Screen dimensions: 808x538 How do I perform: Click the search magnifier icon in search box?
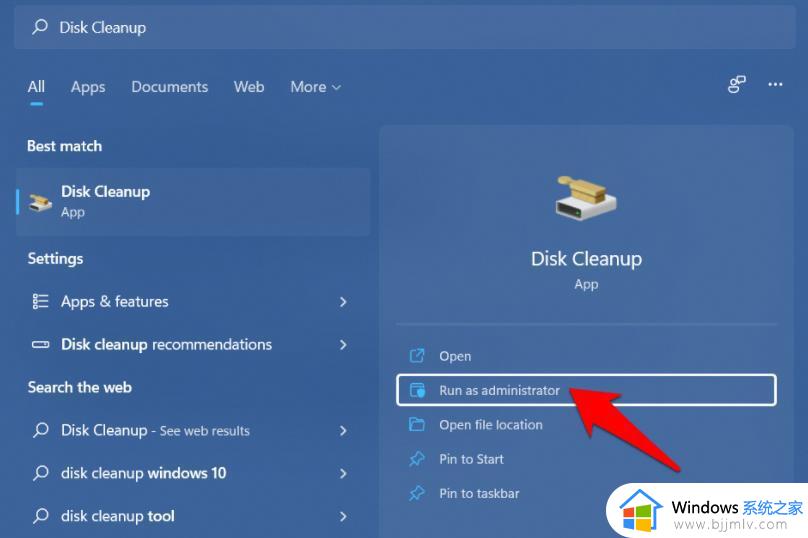[40, 27]
